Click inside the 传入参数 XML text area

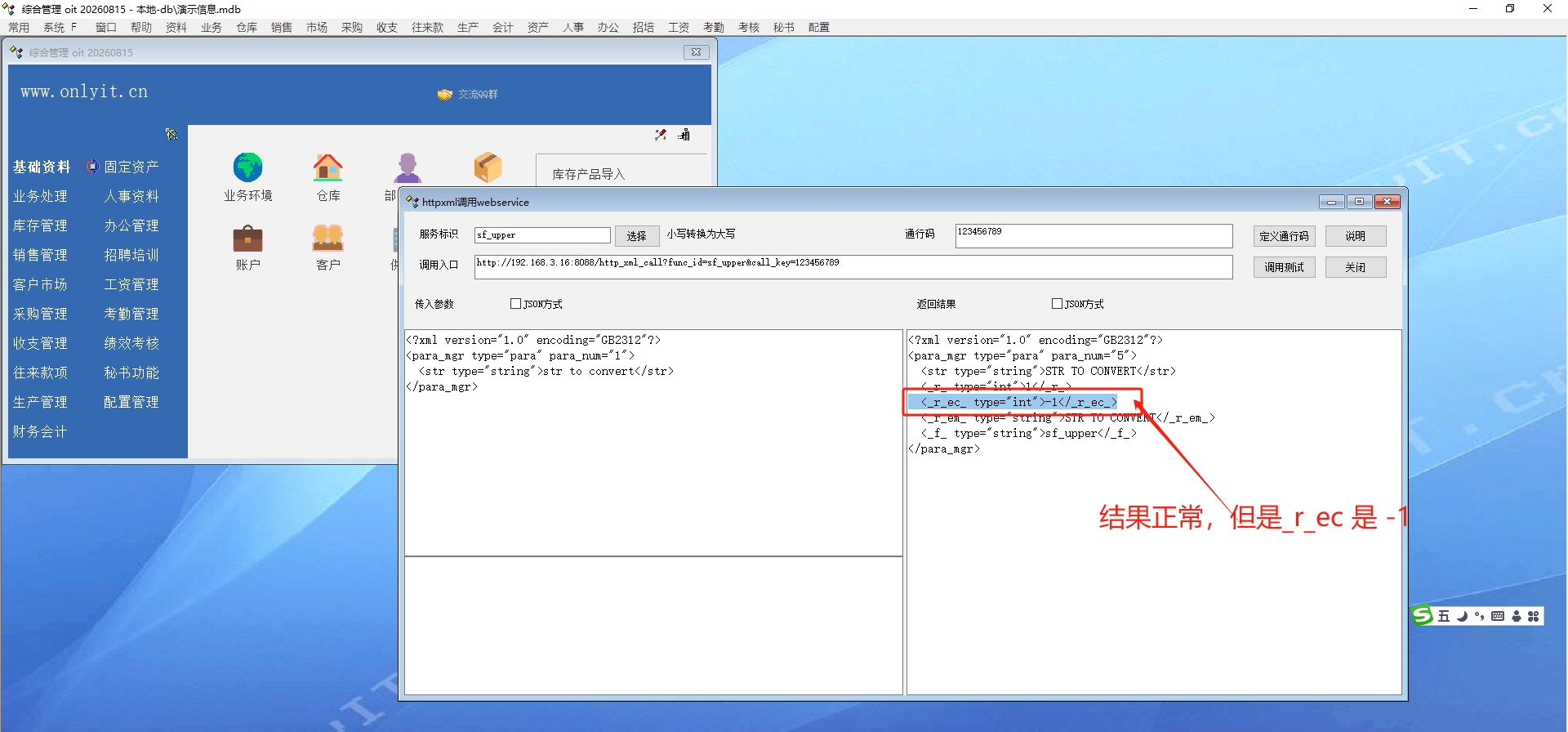pos(653,443)
